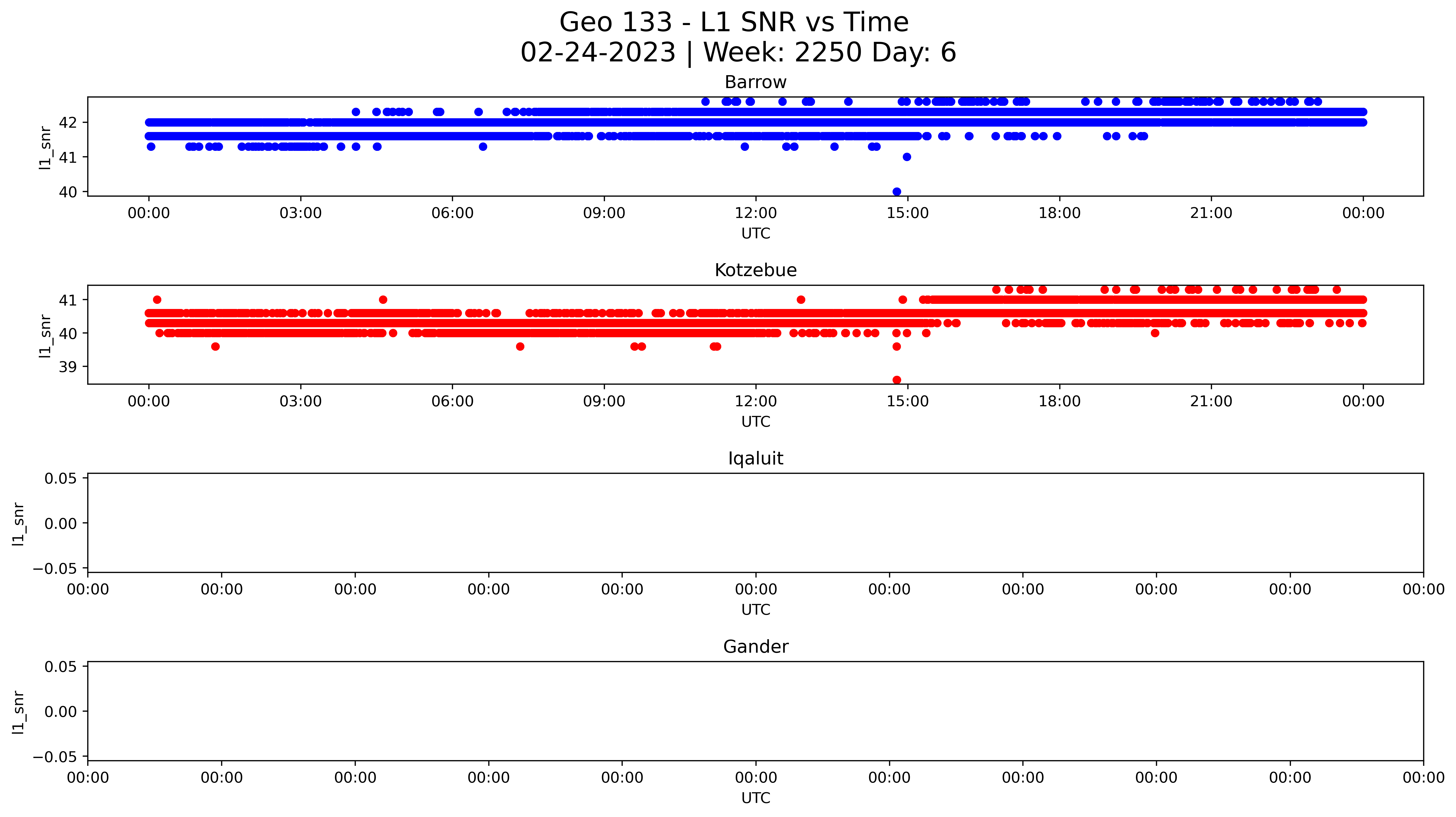Select the "Barrow" subplot title

point(756,82)
